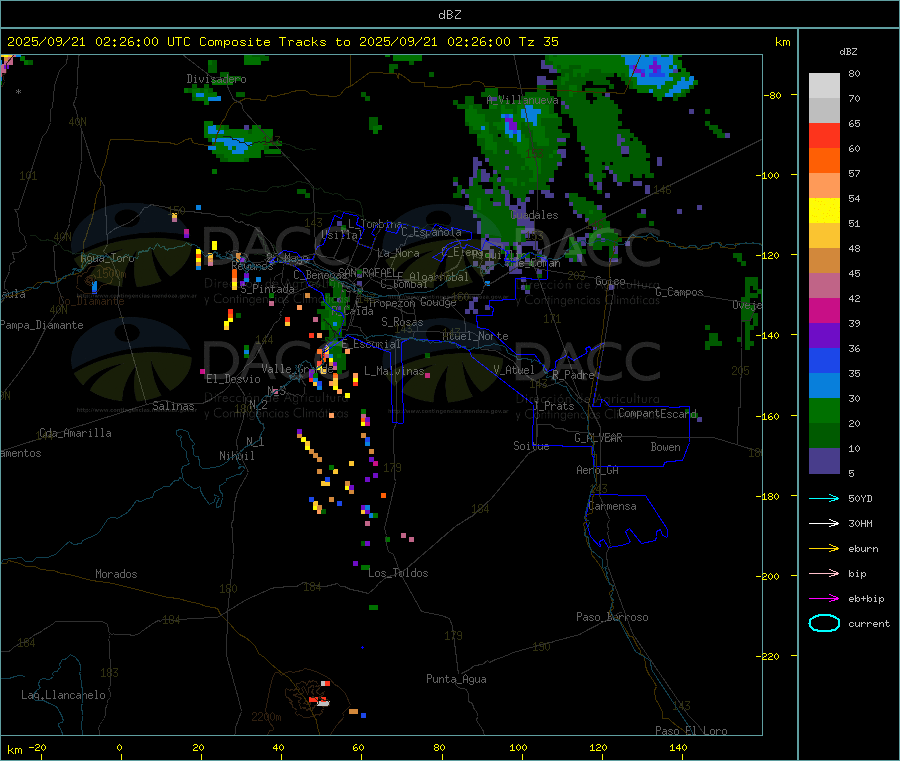Click the 'Morados' map label
The height and width of the screenshot is (761, 900).
click(116, 574)
